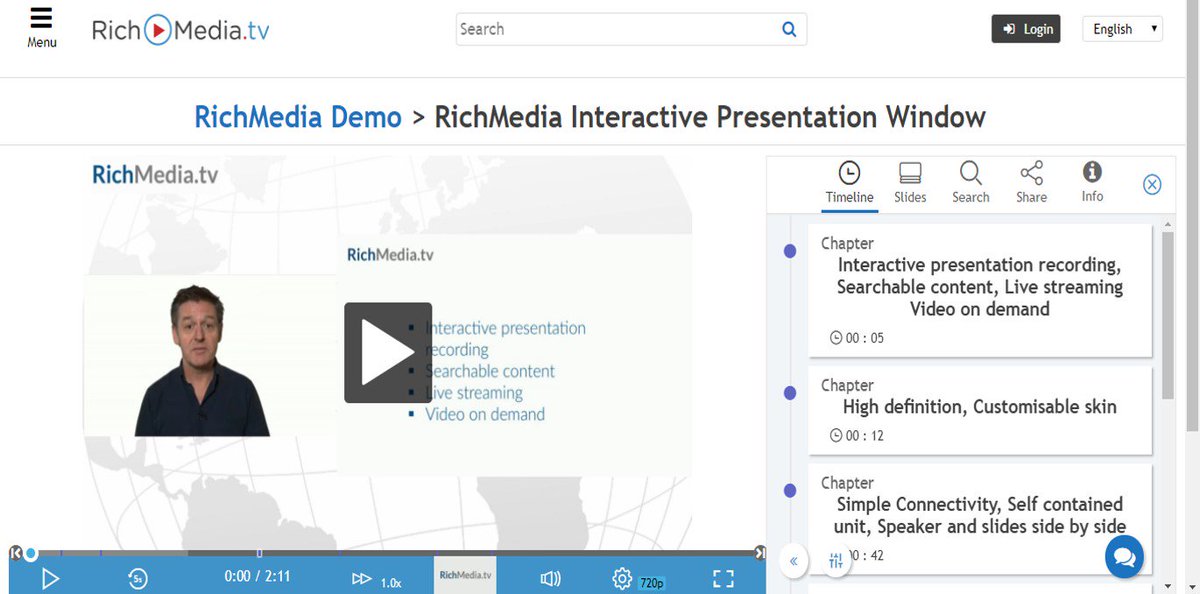Rewind the video 5 seconds

tap(138, 578)
